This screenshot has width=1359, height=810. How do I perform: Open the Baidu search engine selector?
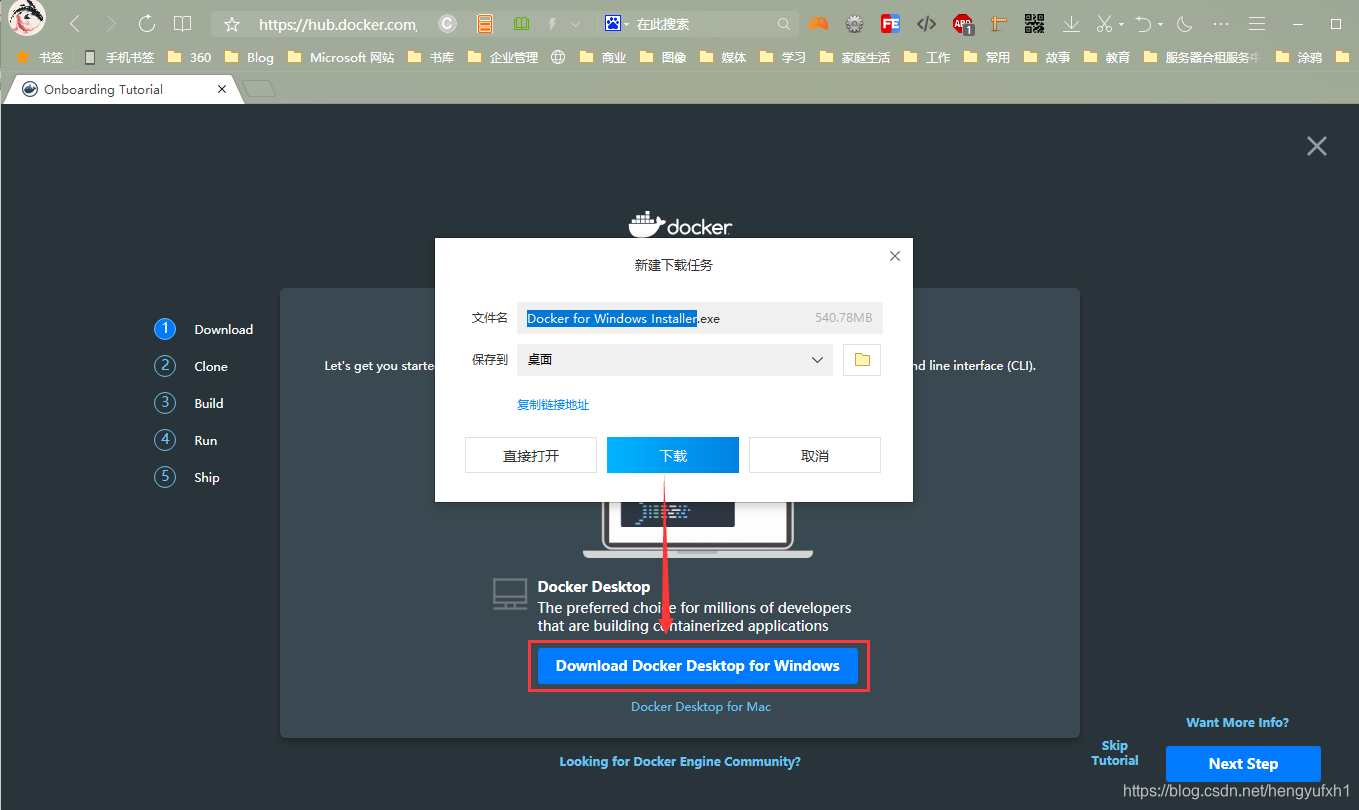(618, 23)
